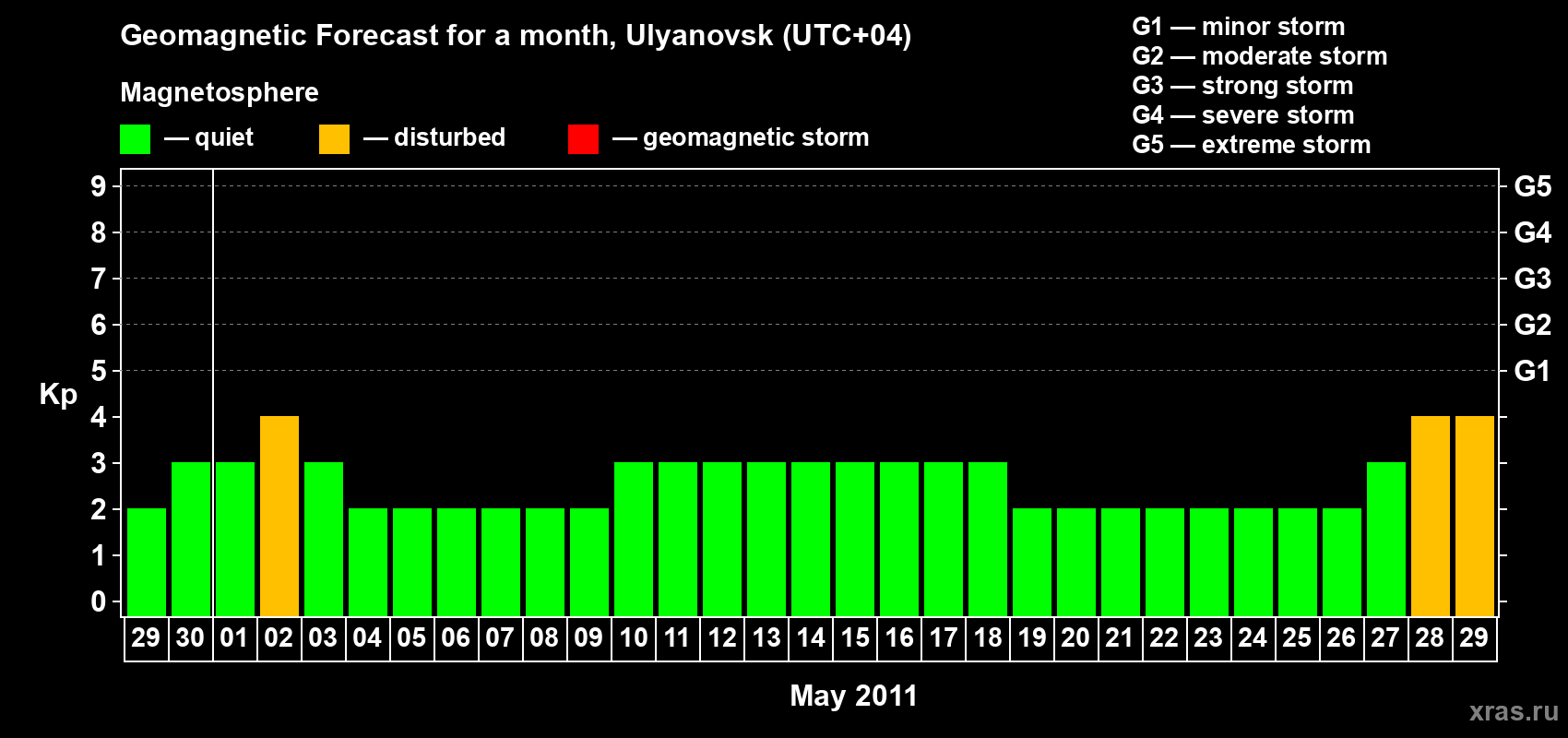Select the green bar for May 19
This screenshot has width=1568, height=738.
(x=1032, y=563)
